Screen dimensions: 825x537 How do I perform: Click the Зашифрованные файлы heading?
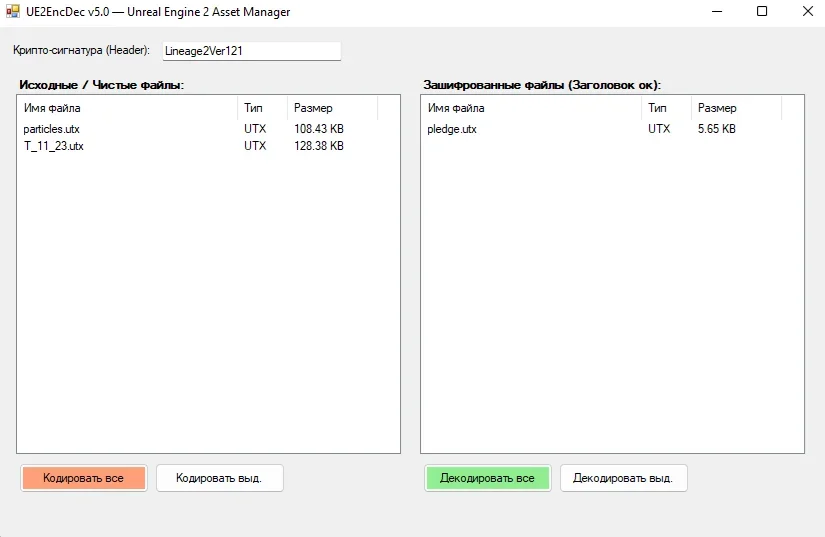[x=542, y=85]
